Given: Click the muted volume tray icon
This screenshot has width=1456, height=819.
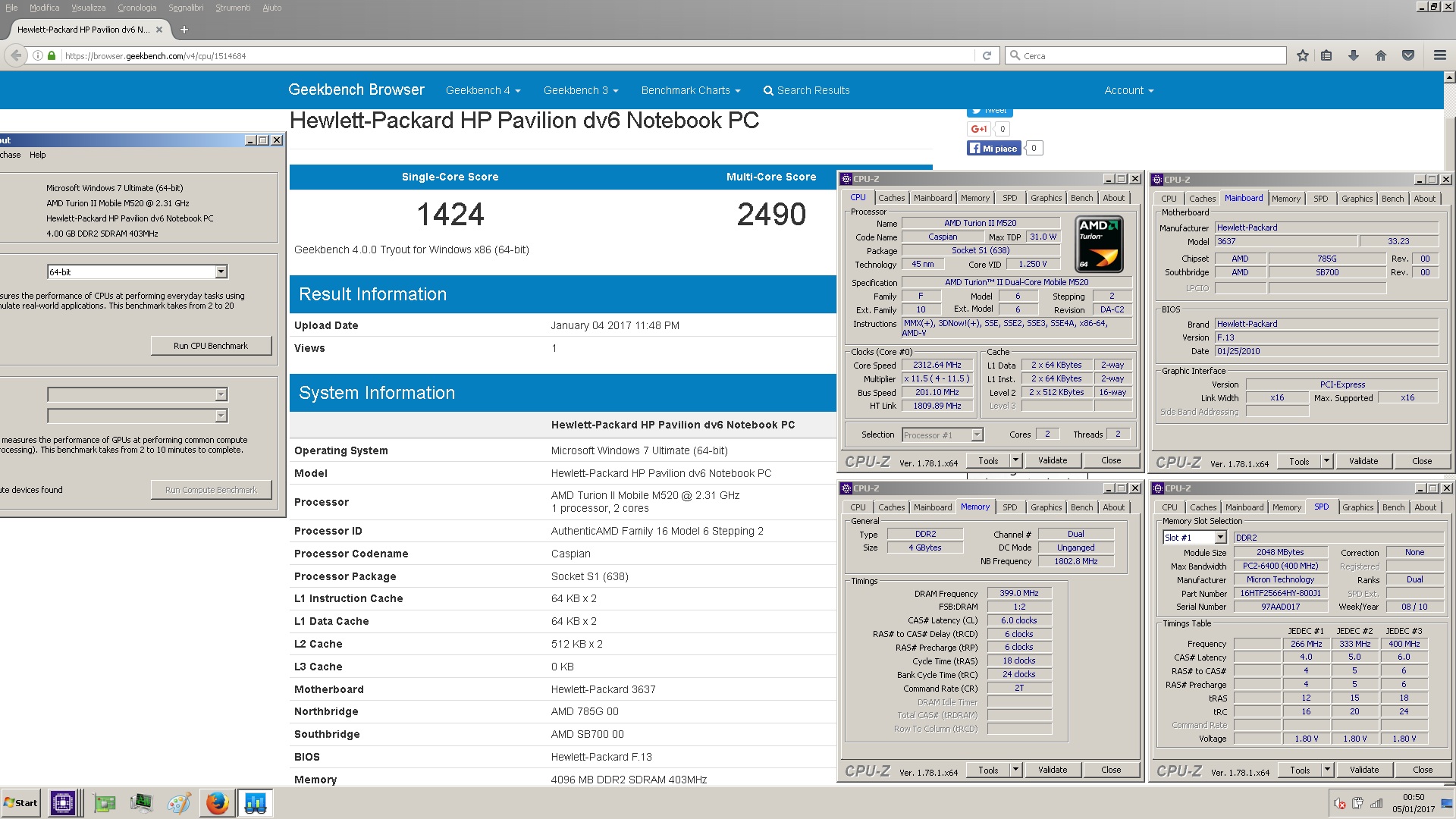Looking at the screenshot, I should click(x=1340, y=804).
